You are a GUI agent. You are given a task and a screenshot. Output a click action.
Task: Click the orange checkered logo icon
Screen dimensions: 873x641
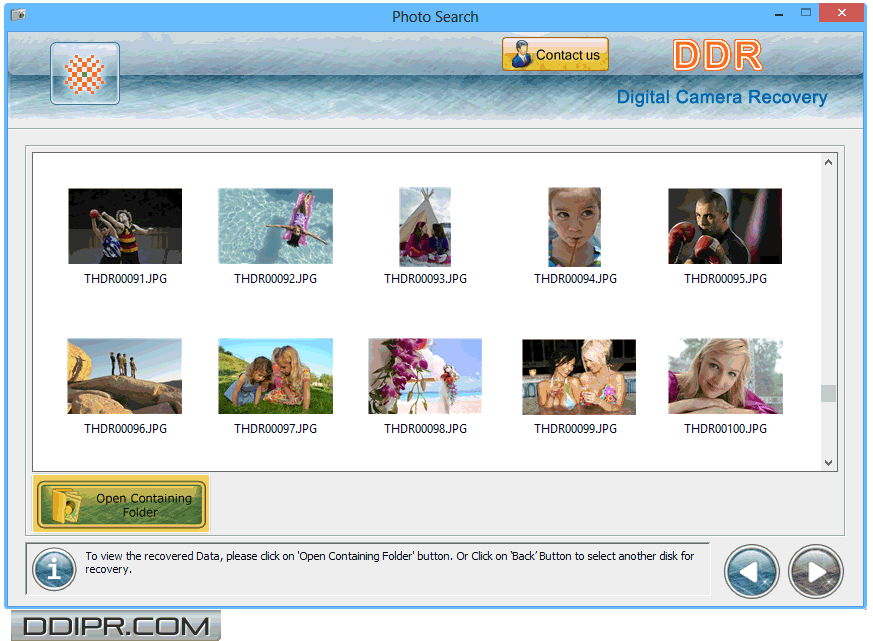tap(85, 73)
